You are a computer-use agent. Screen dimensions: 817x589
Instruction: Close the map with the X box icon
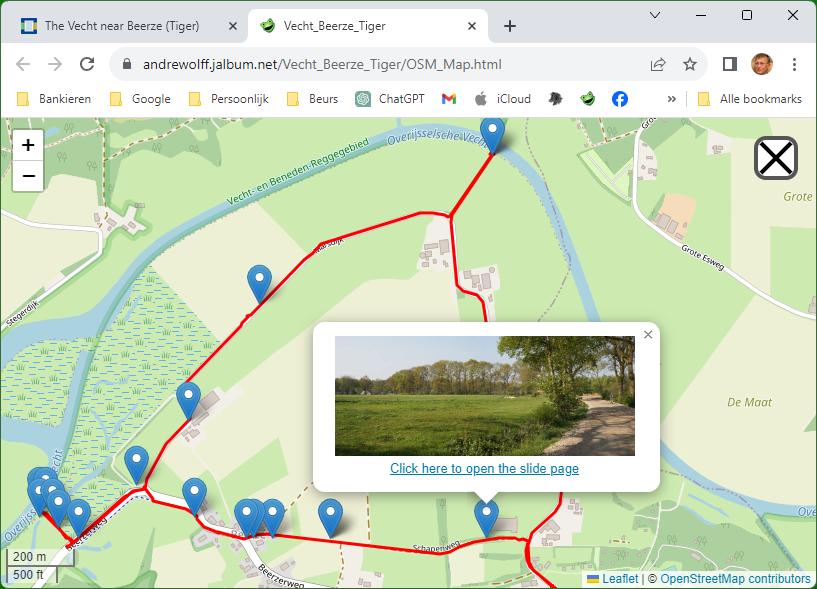pos(775,158)
